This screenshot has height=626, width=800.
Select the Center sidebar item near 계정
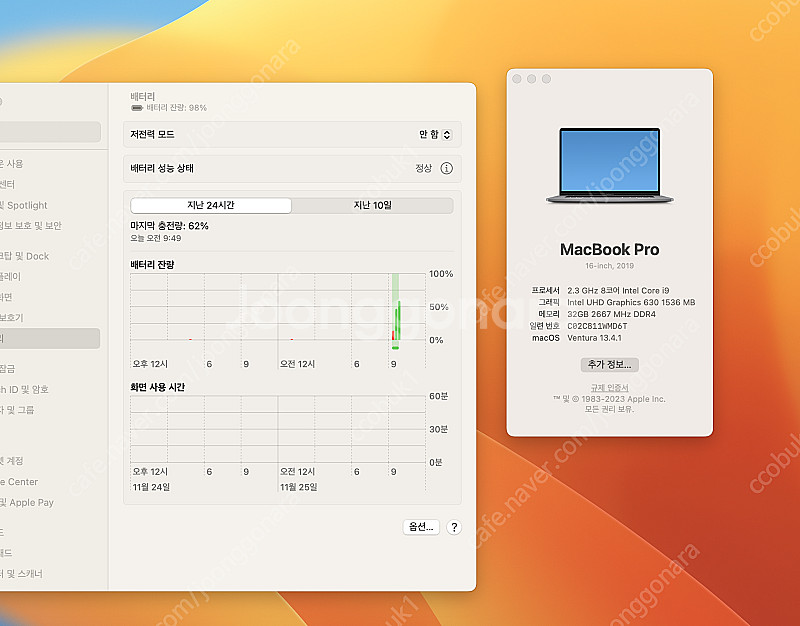19,482
